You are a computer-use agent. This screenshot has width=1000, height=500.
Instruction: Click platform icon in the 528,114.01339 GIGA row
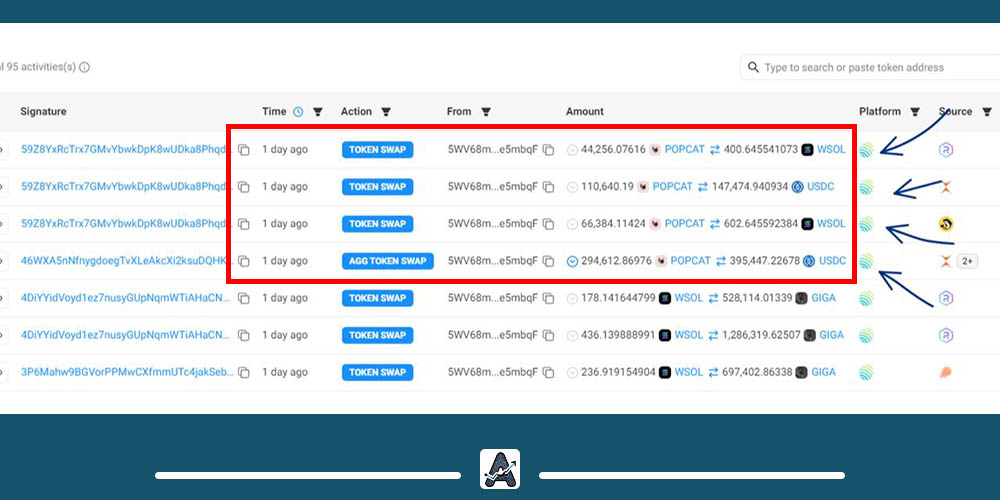click(x=866, y=298)
